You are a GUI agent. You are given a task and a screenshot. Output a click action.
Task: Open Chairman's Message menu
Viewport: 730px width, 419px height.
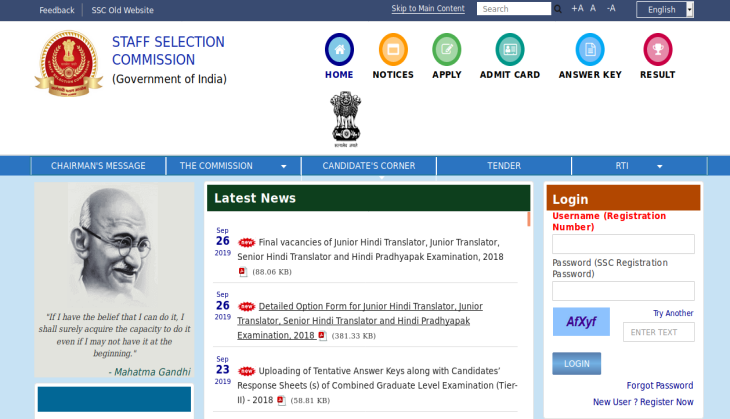pyautogui.click(x=98, y=166)
